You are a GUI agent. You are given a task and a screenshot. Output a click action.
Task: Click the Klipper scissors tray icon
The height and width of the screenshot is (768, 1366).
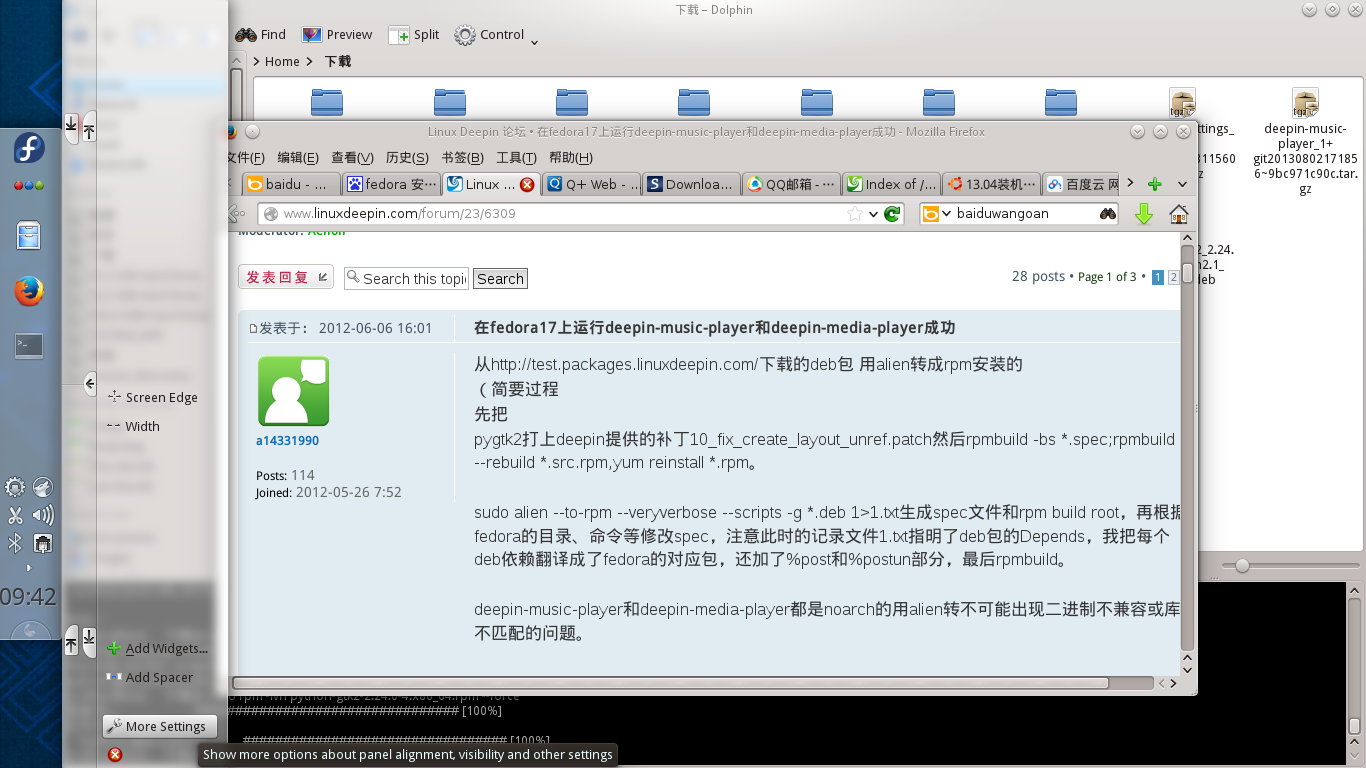15,516
